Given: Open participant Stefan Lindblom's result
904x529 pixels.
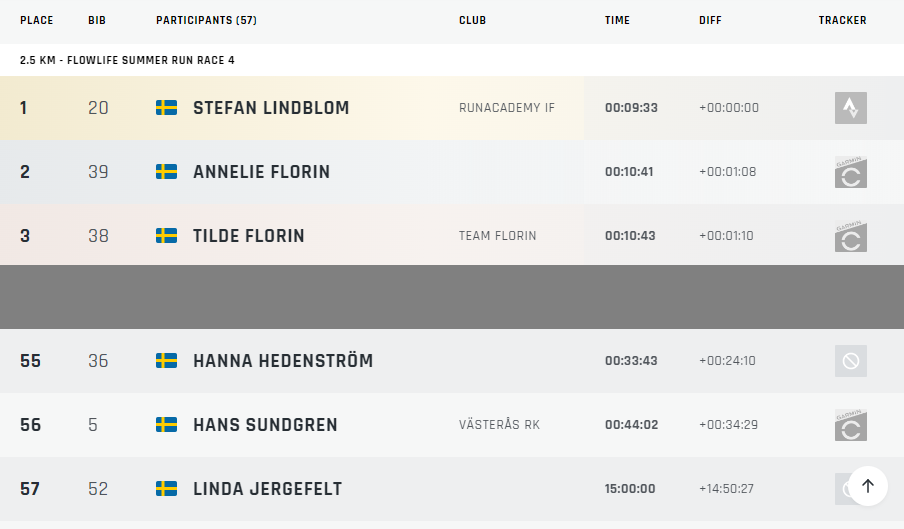Looking at the screenshot, I should (x=271, y=108).
